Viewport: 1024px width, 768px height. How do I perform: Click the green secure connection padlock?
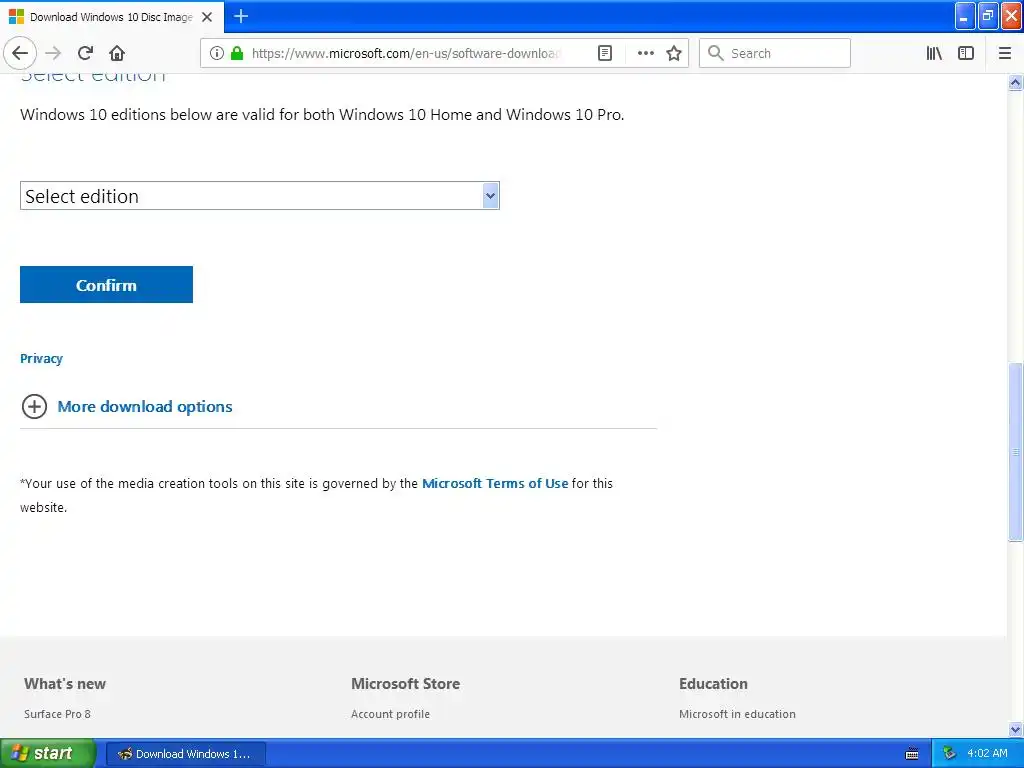pyautogui.click(x=237, y=53)
